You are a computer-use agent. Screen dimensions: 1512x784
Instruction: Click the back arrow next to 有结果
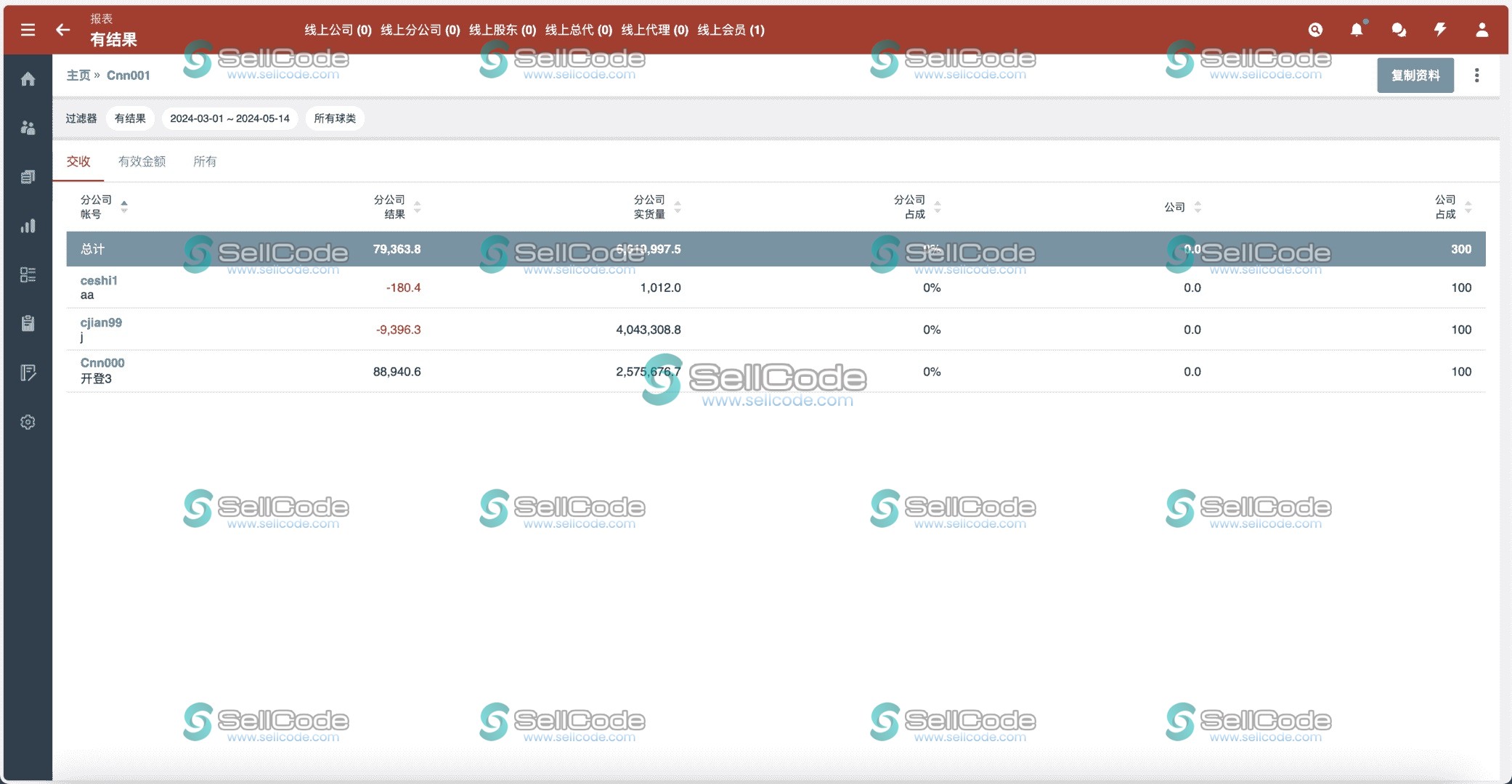(62, 30)
